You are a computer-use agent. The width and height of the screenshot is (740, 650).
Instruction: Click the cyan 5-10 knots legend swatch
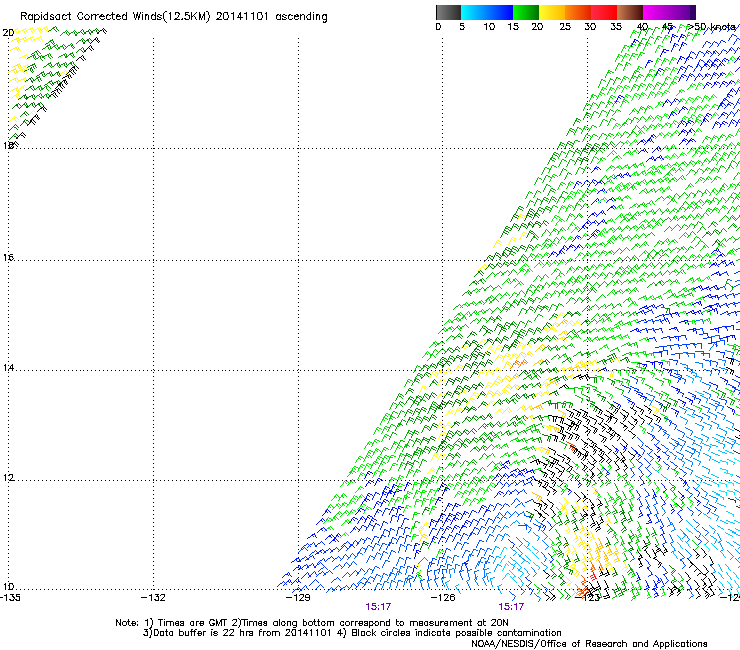[x=474, y=12]
